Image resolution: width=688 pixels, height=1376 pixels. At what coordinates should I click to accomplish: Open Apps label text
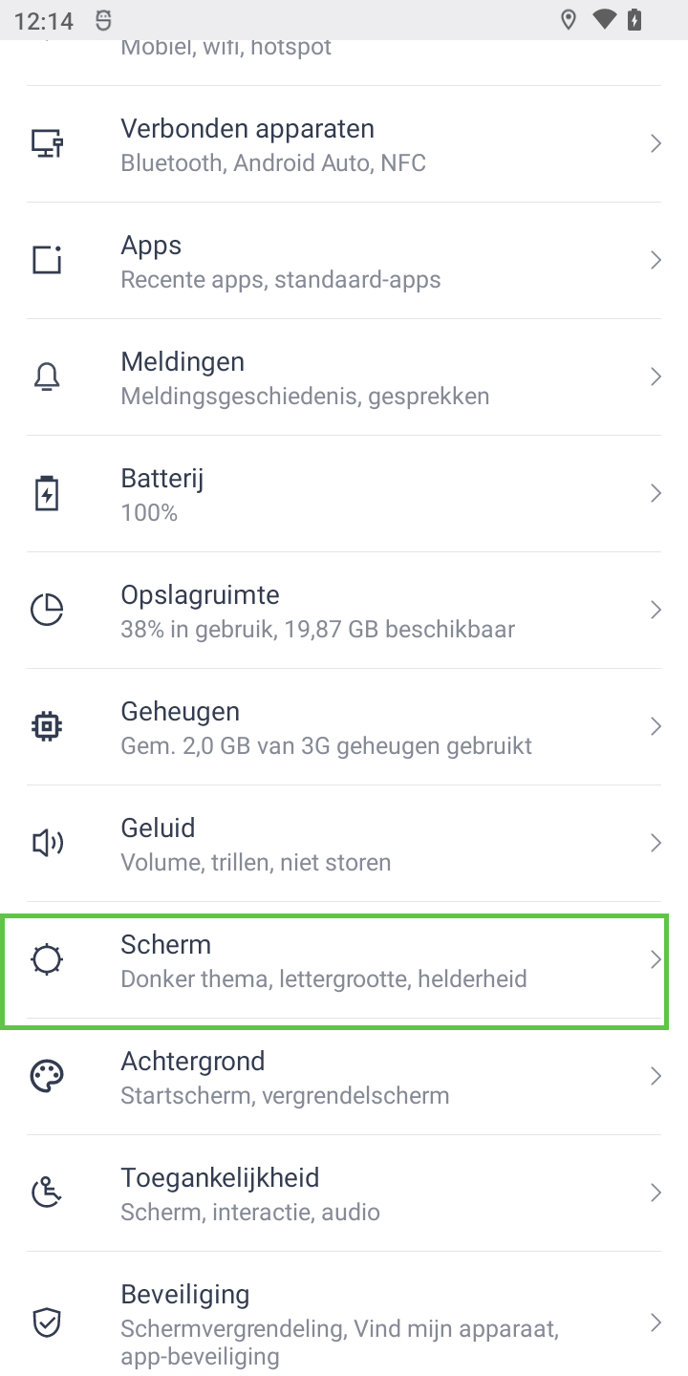(x=151, y=246)
